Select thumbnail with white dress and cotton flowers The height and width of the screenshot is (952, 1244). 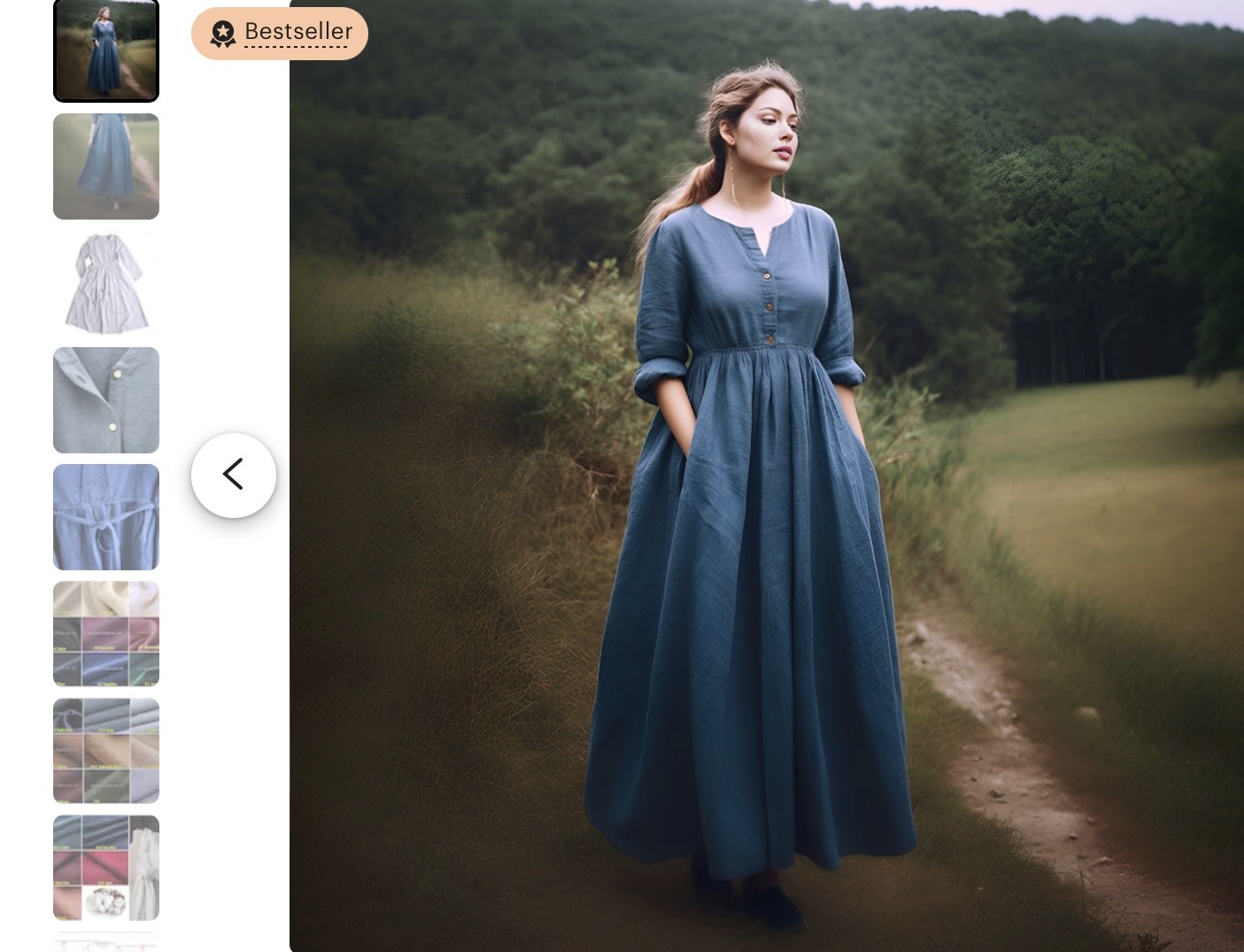pos(106,868)
